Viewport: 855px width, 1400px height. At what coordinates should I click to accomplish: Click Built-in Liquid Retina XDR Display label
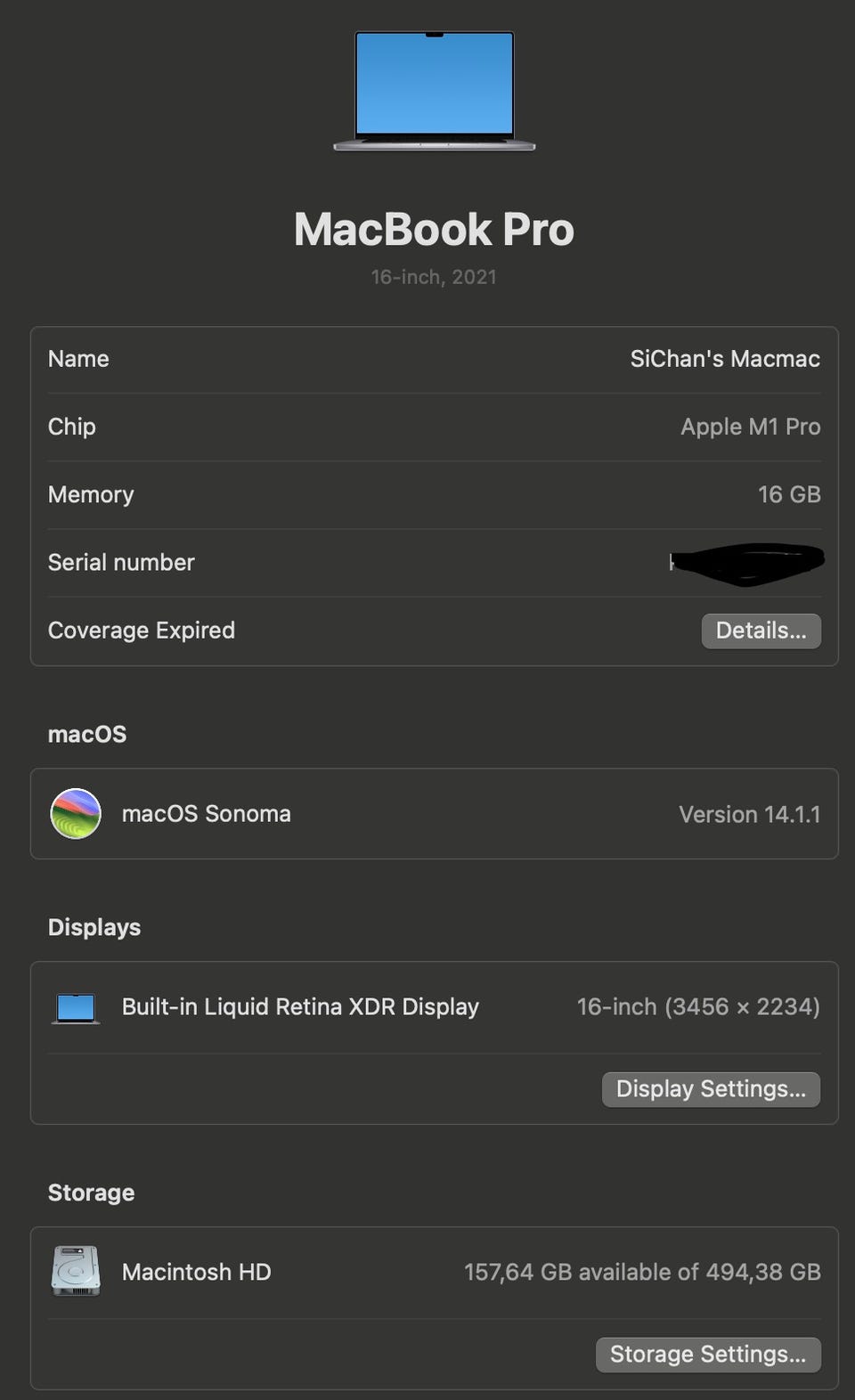point(300,1007)
